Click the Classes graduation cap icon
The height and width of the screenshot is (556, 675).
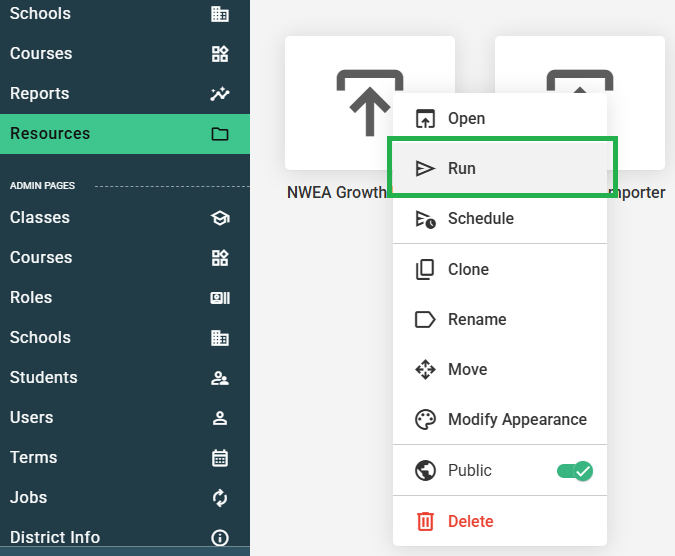tap(220, 218)
